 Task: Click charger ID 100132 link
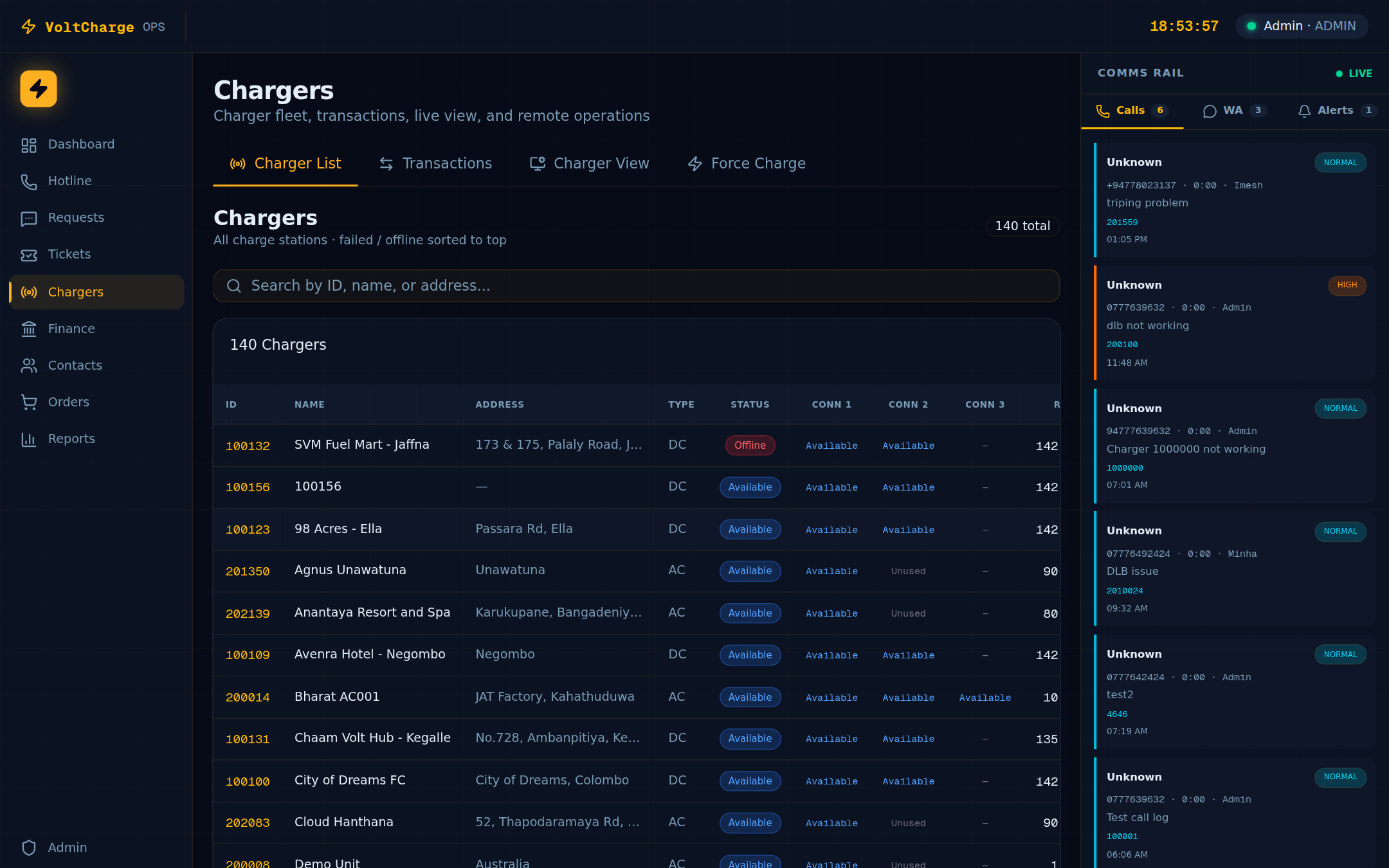pyautogui.click(x=248, y=445)
